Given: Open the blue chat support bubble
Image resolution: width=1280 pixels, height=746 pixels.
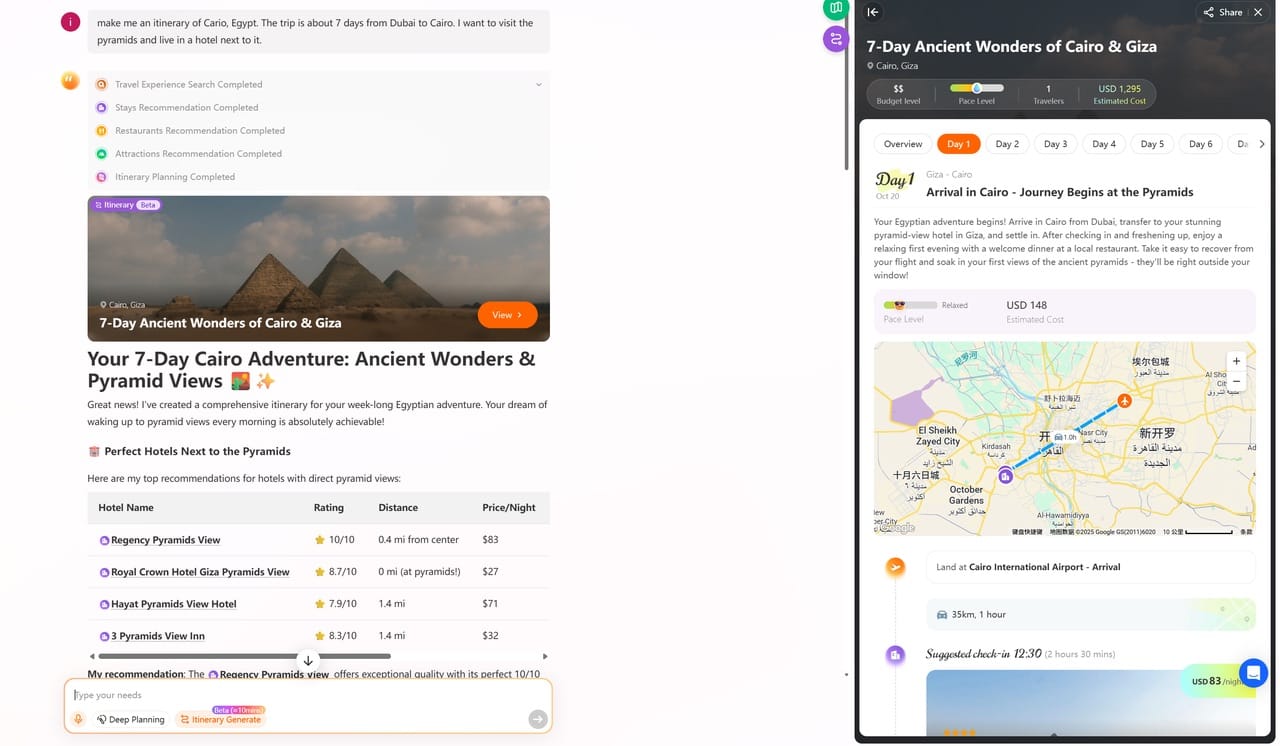Looking at the screenshot, I should [x=1253, y=672].
